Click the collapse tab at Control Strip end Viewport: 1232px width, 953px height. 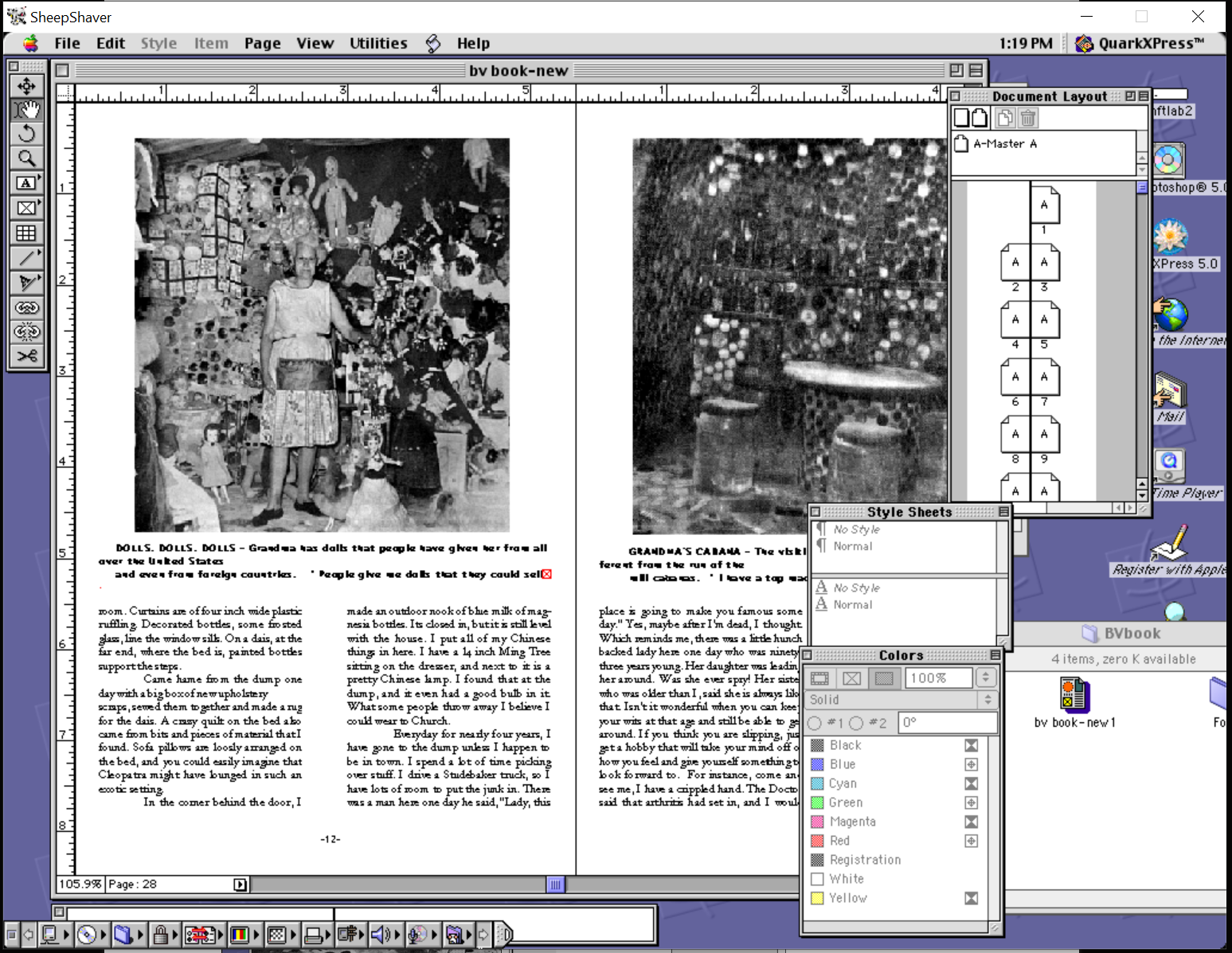[505, 934]
